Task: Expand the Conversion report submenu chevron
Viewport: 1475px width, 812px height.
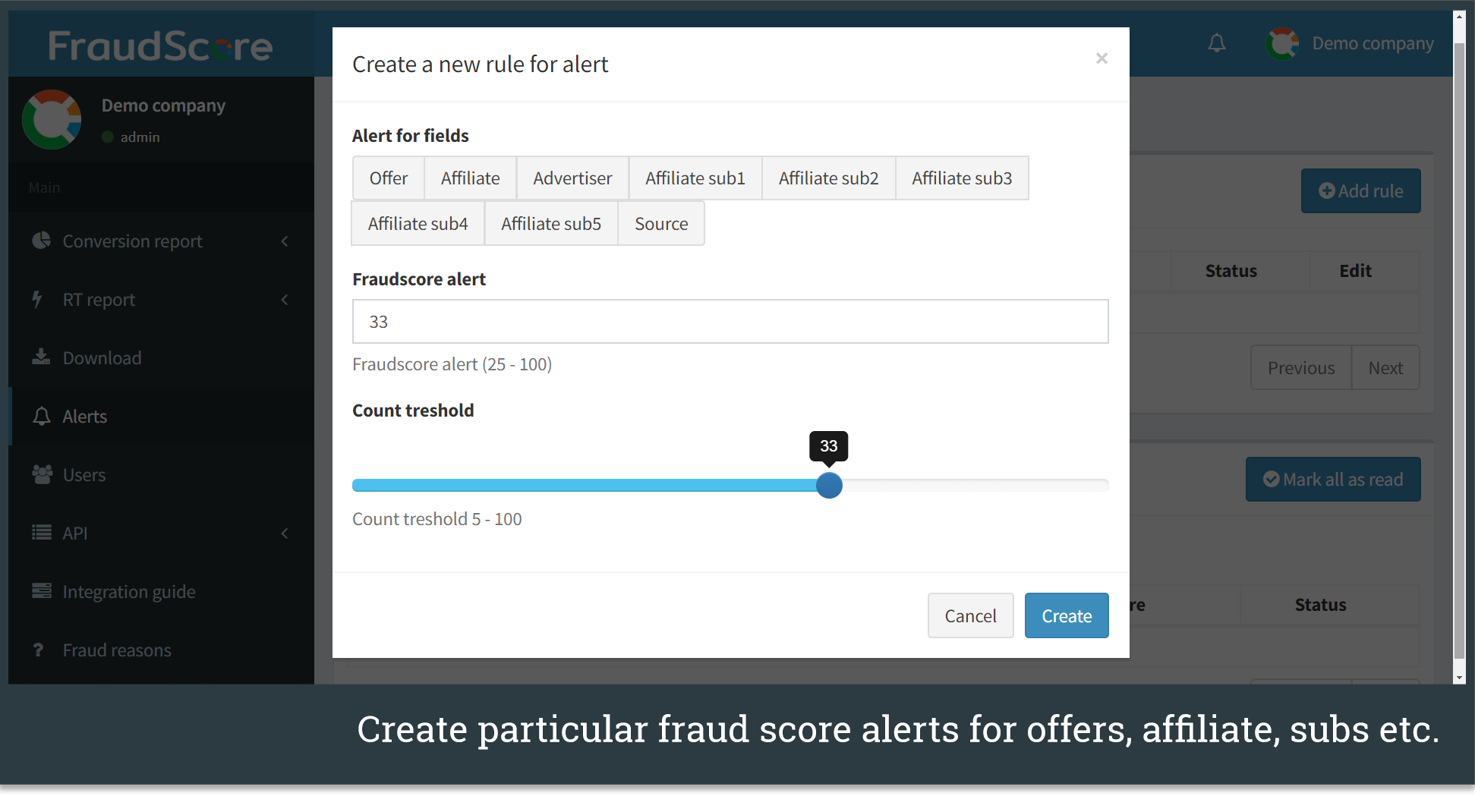Action: pos(285,241)
